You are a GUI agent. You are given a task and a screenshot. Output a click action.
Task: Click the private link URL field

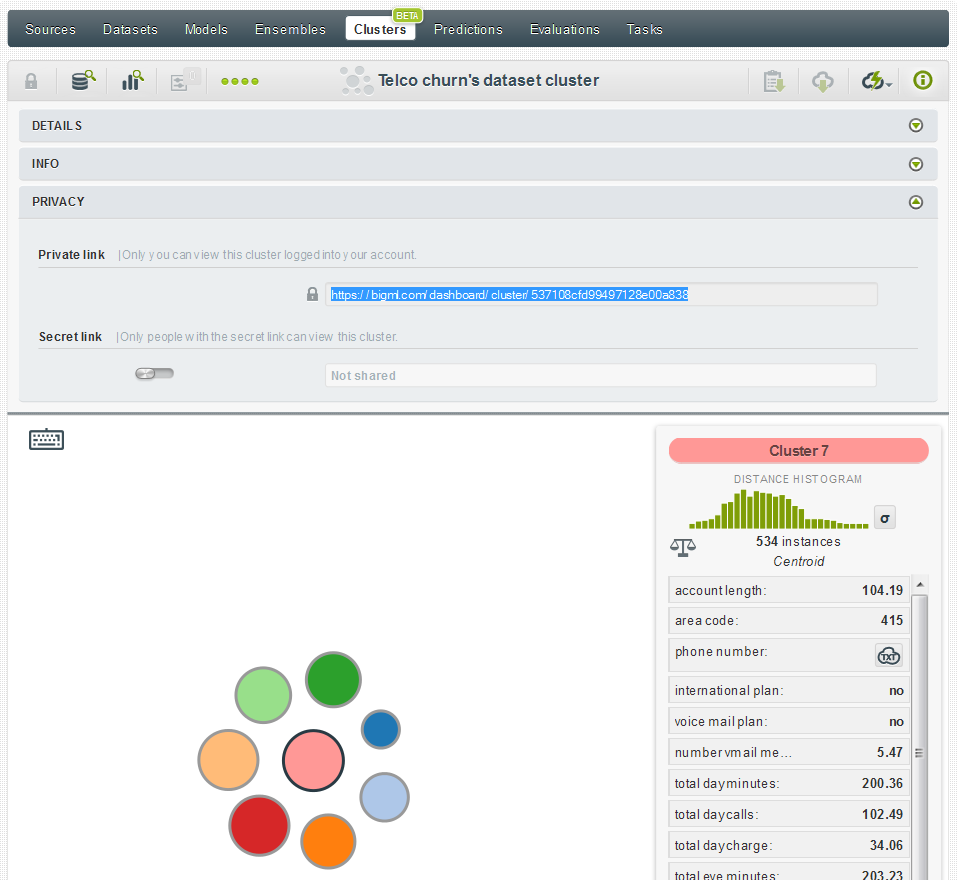pos(600,295)
